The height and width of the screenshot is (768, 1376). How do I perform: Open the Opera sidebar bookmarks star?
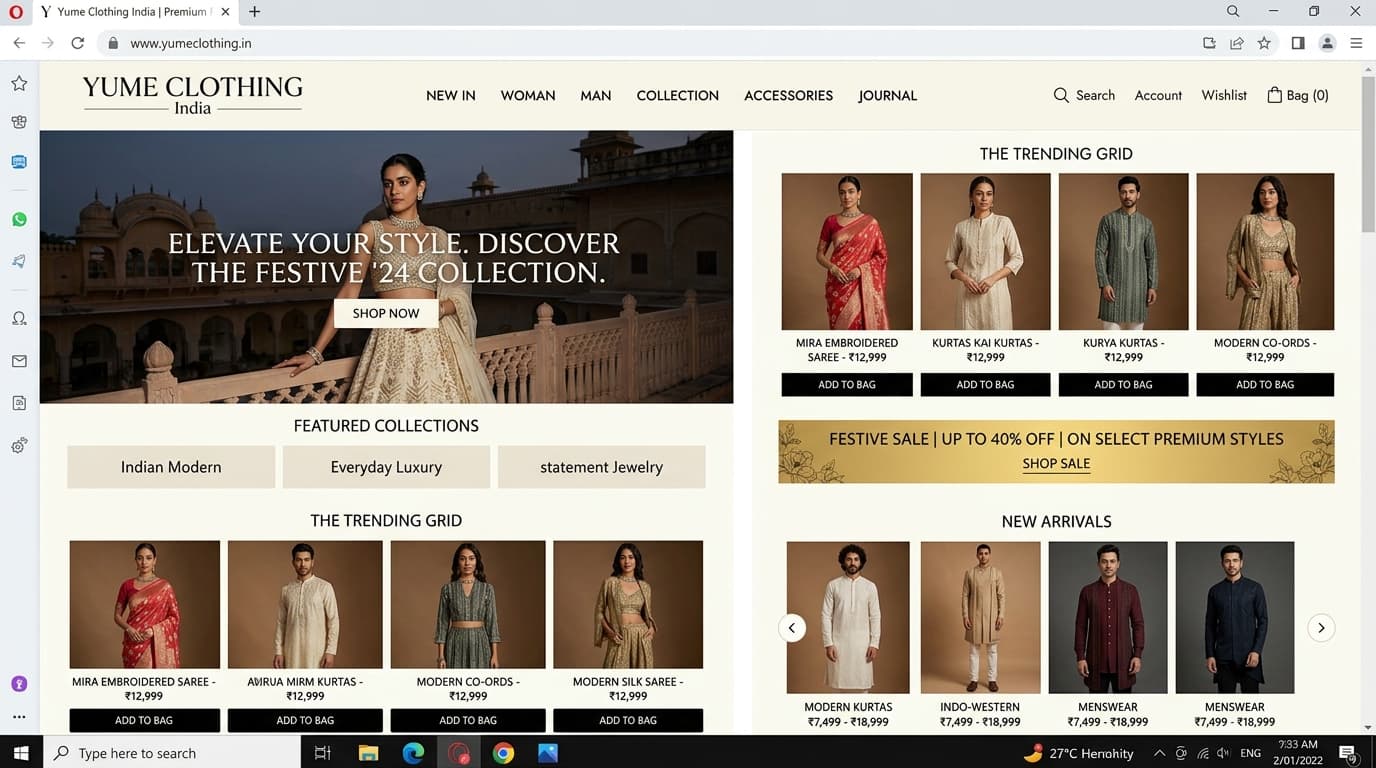pos(19,83)
